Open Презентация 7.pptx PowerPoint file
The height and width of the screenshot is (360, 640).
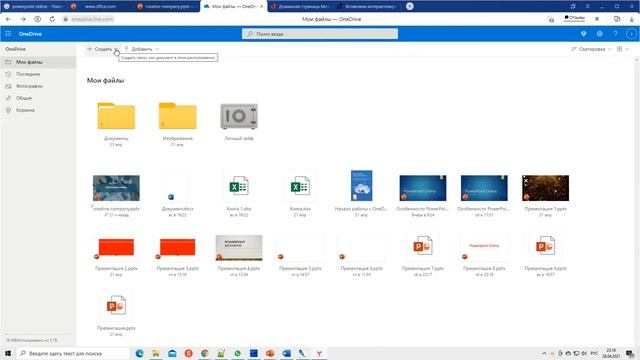tap(423, 246)
